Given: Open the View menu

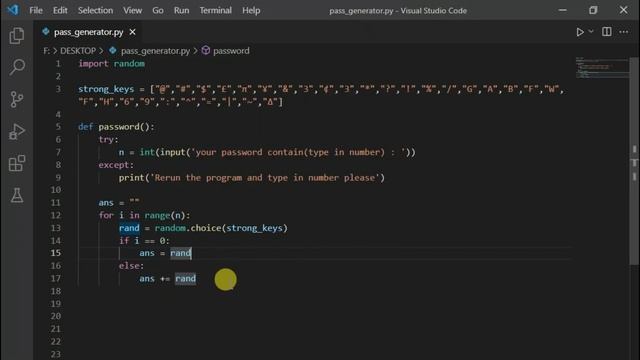Looking at the screenshot, I should (133, 10).
